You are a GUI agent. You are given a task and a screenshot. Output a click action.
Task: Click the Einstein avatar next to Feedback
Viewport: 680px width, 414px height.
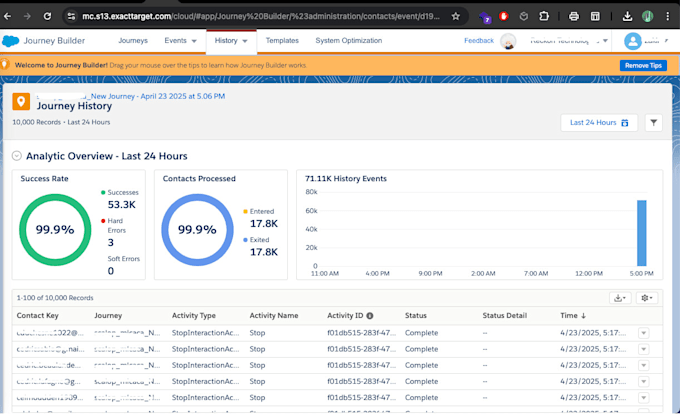[508, 41]
